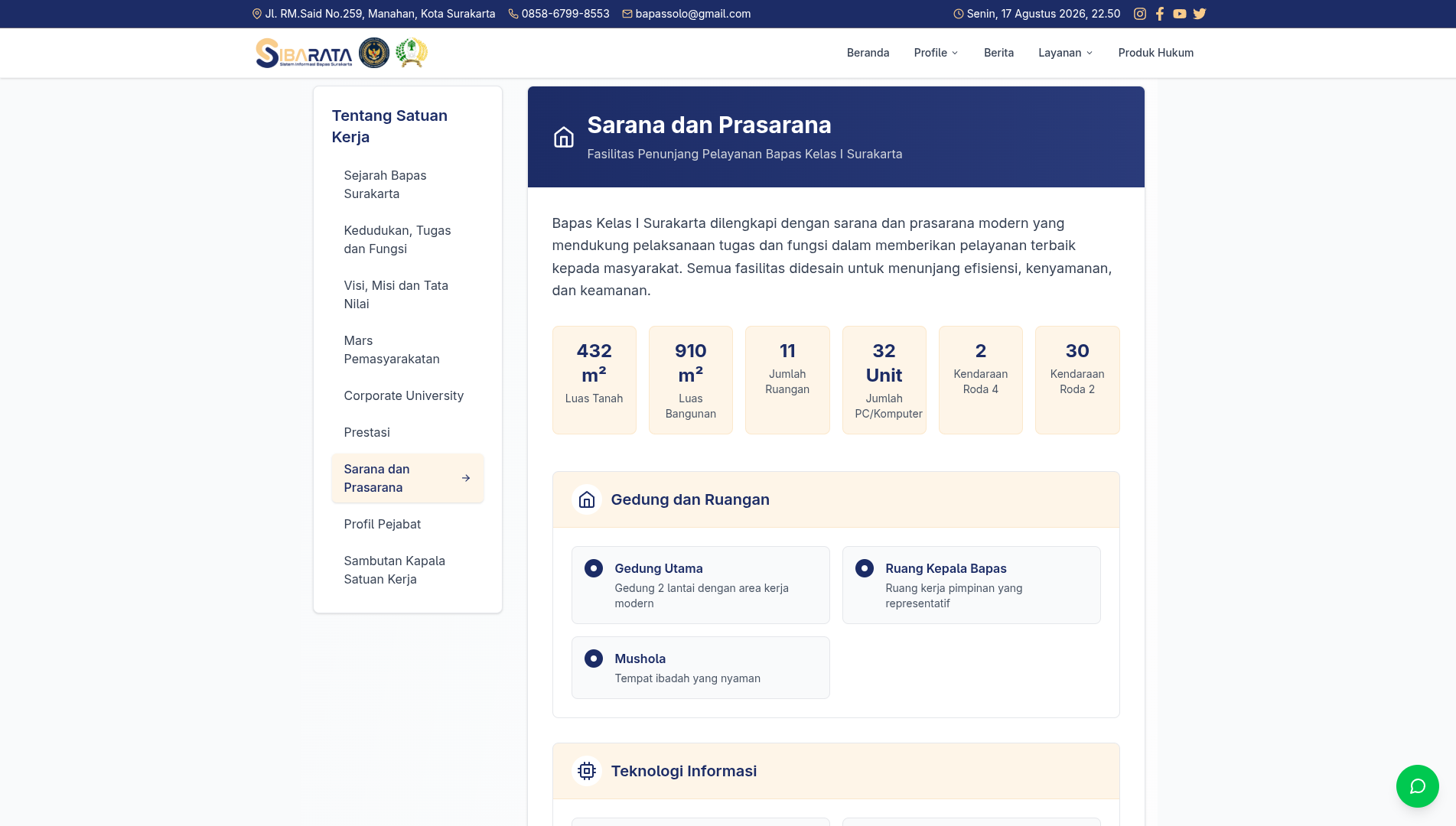Open Corporate University sidebar link
Image resolution: width=1456 pixels, height=826 pixels.
[x=408, y=395]
